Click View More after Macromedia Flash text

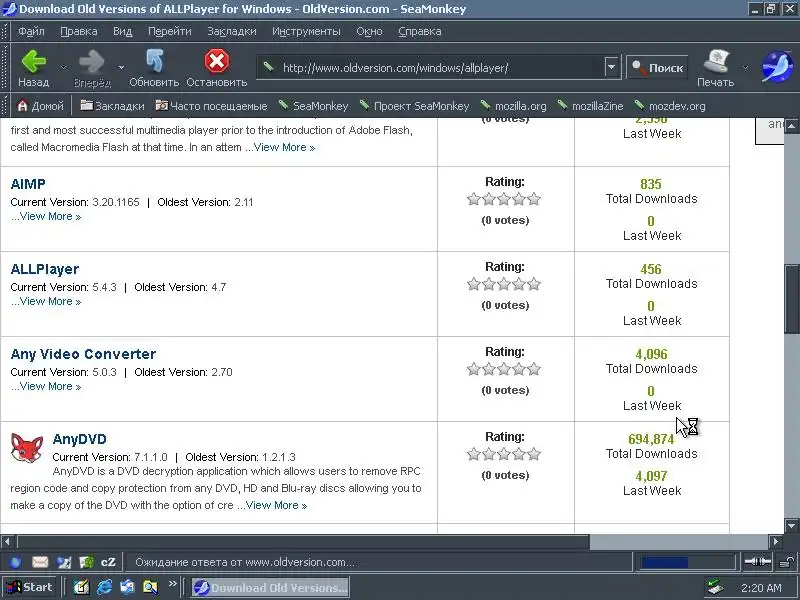[x=284, y=147]
